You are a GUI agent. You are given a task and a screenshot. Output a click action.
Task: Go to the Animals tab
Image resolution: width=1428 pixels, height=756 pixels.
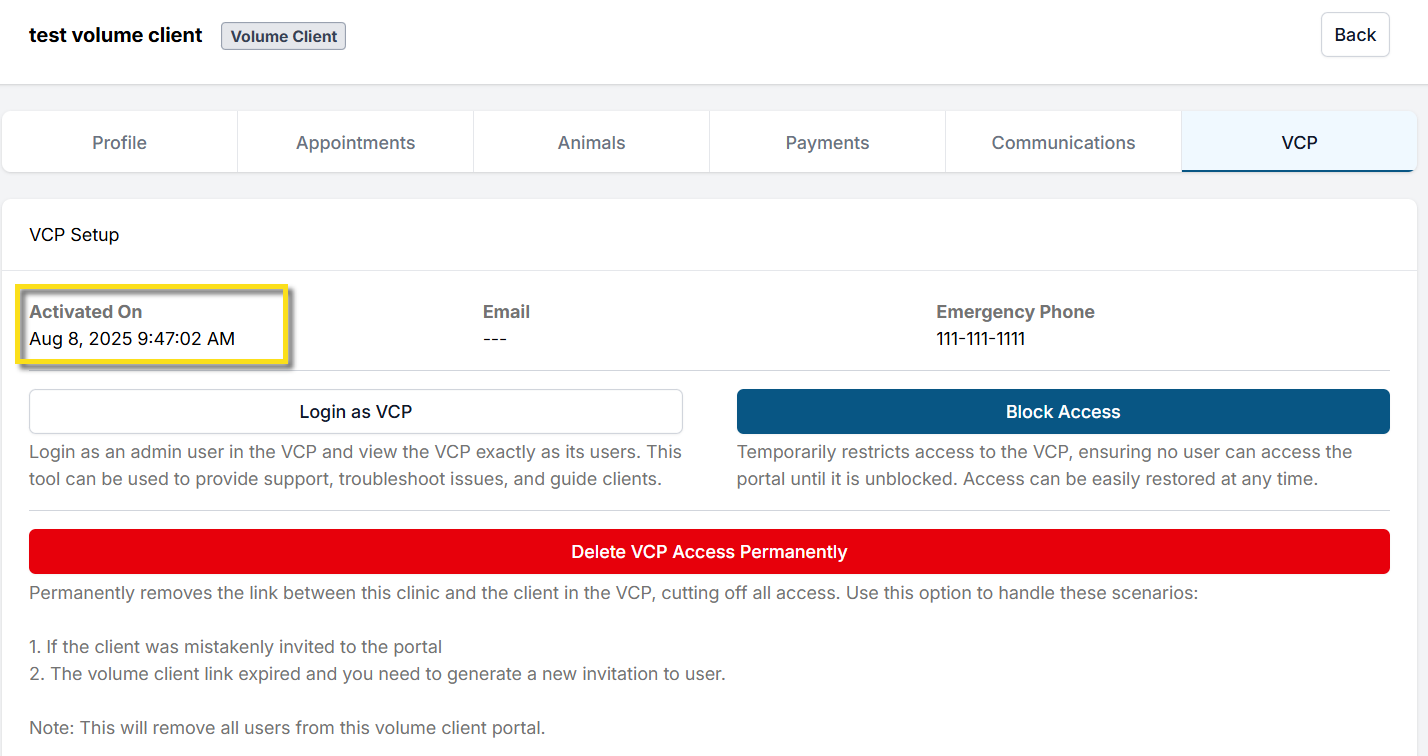(x=591, y=143)
